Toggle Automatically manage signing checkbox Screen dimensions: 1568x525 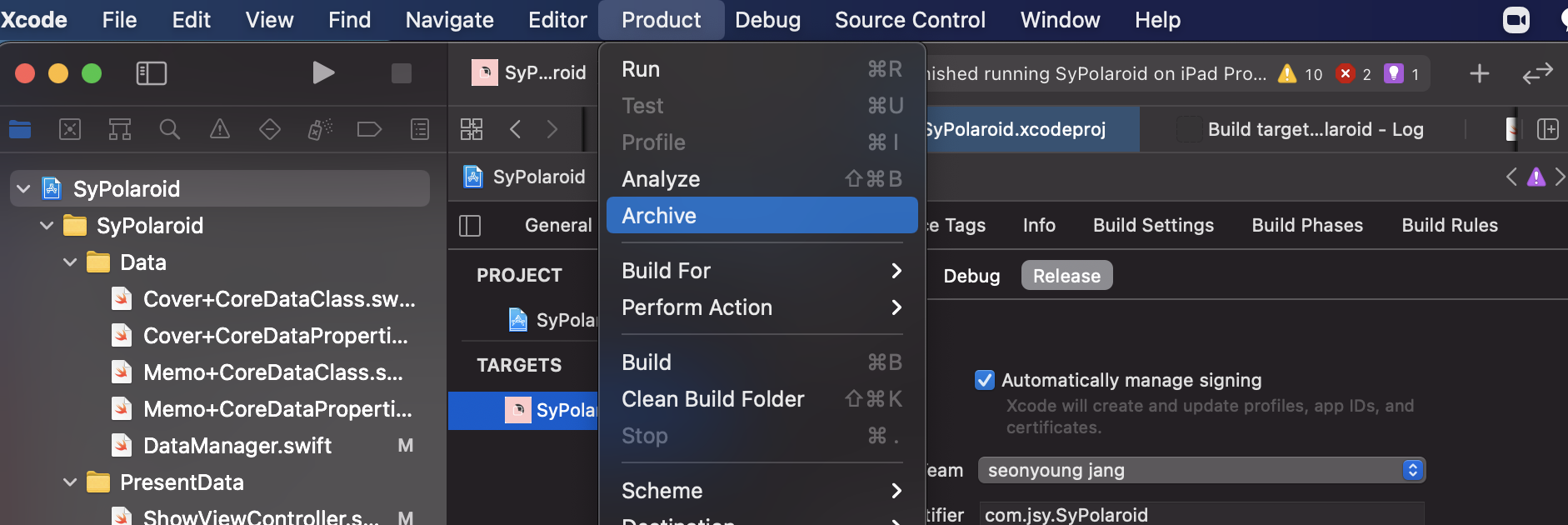click(x=984, y=380)
